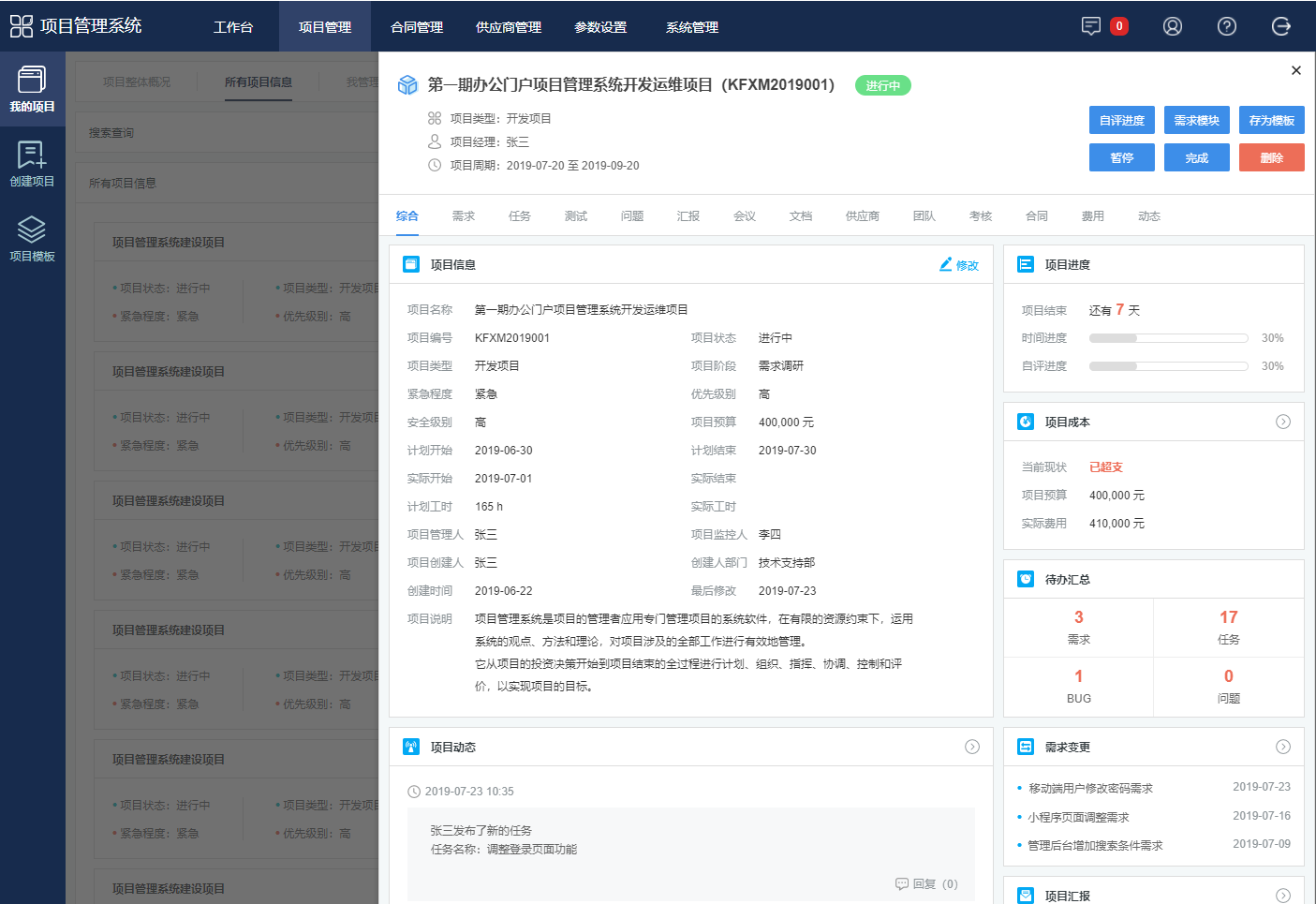1316x904 pixels.
Task: Click the 项目进度 card icon
Action: [x=1026, y=264]
